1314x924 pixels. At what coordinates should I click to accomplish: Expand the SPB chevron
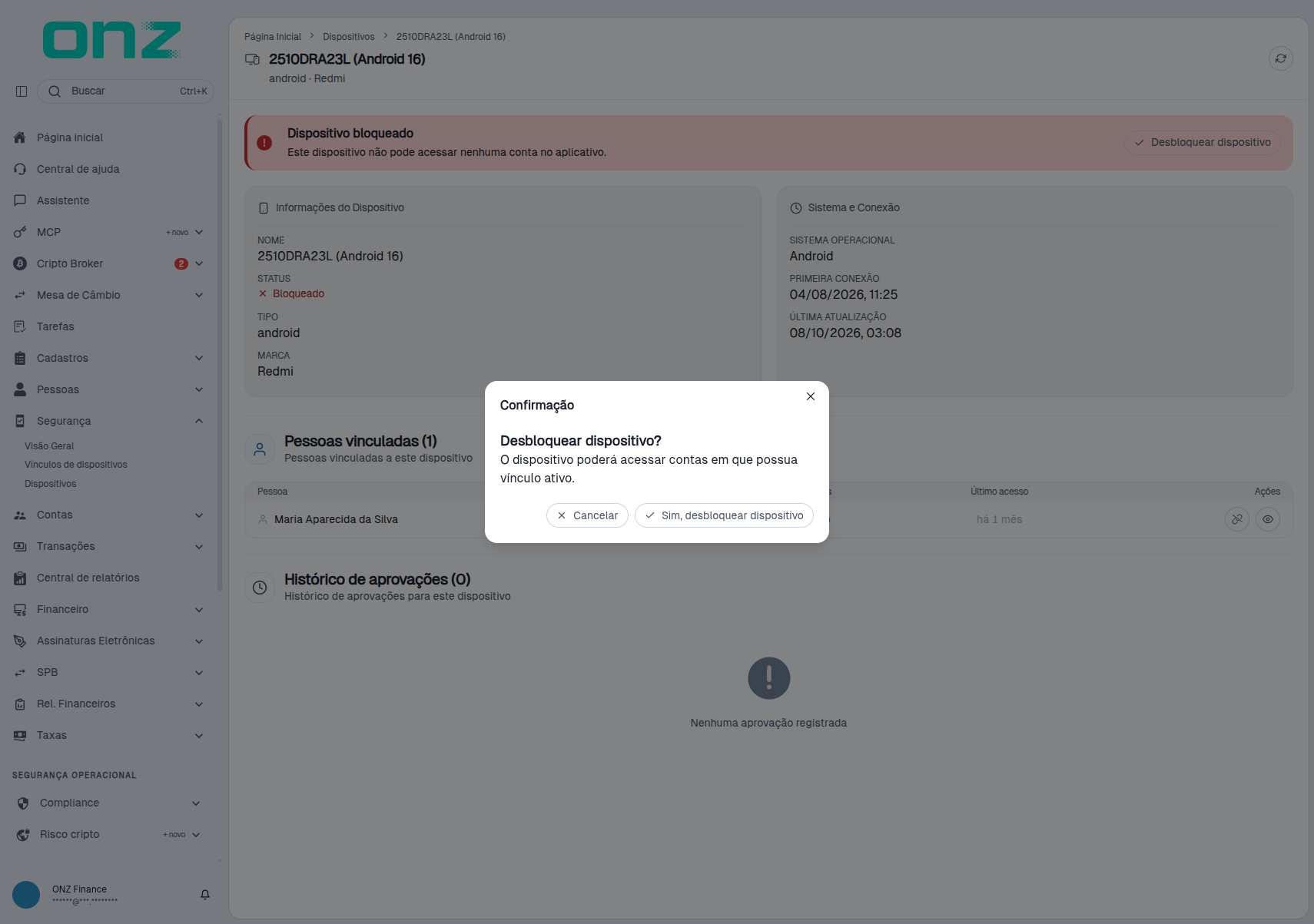pyautogui.click(x=199, y=673)
